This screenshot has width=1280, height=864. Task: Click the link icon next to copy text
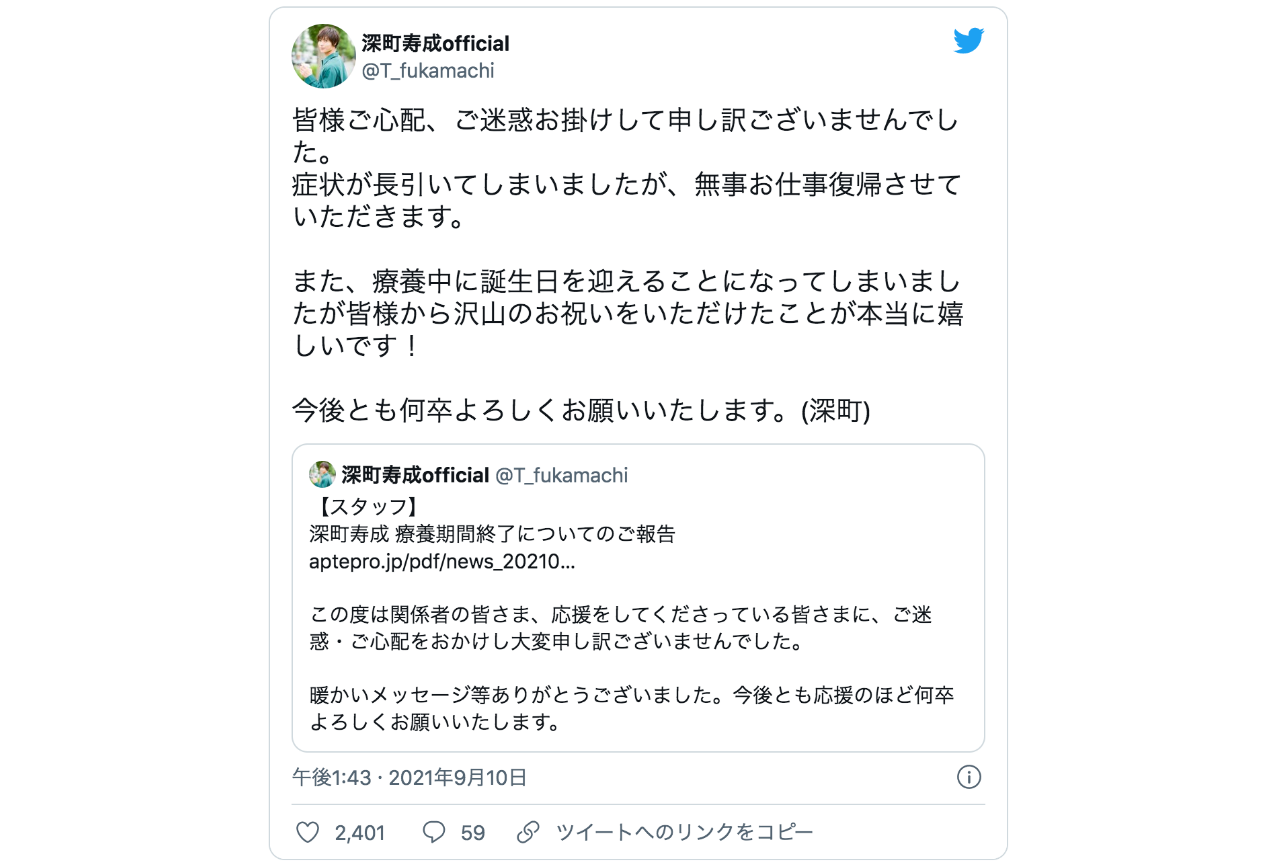click(x=527, y=832)
